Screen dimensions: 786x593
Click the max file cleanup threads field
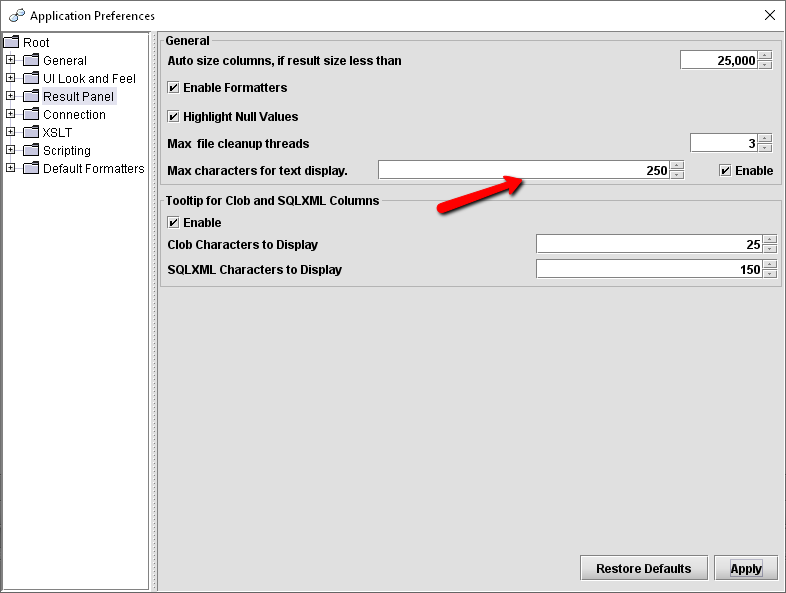pos(724,143)
